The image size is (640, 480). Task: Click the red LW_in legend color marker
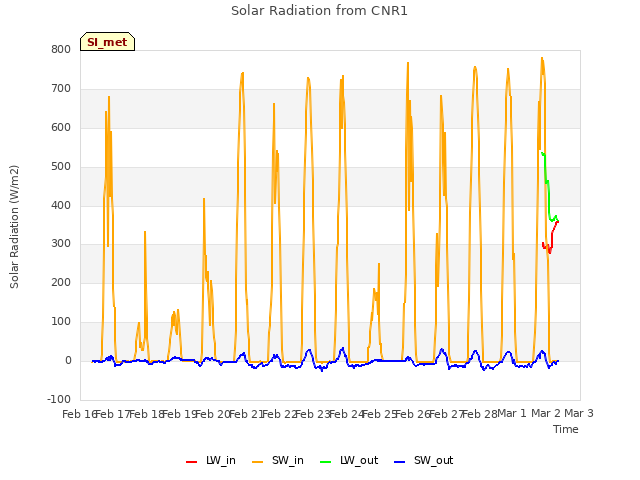click(191, 462)
